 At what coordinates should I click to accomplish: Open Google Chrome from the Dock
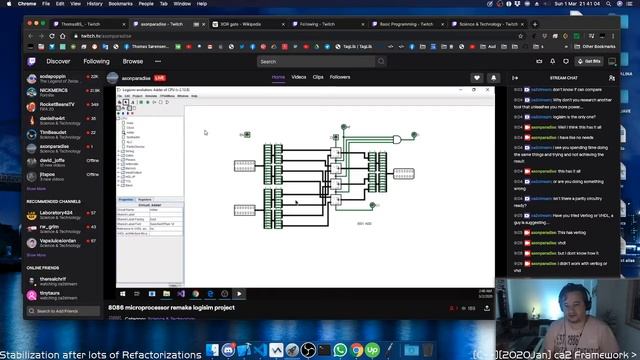pos(356,350)
